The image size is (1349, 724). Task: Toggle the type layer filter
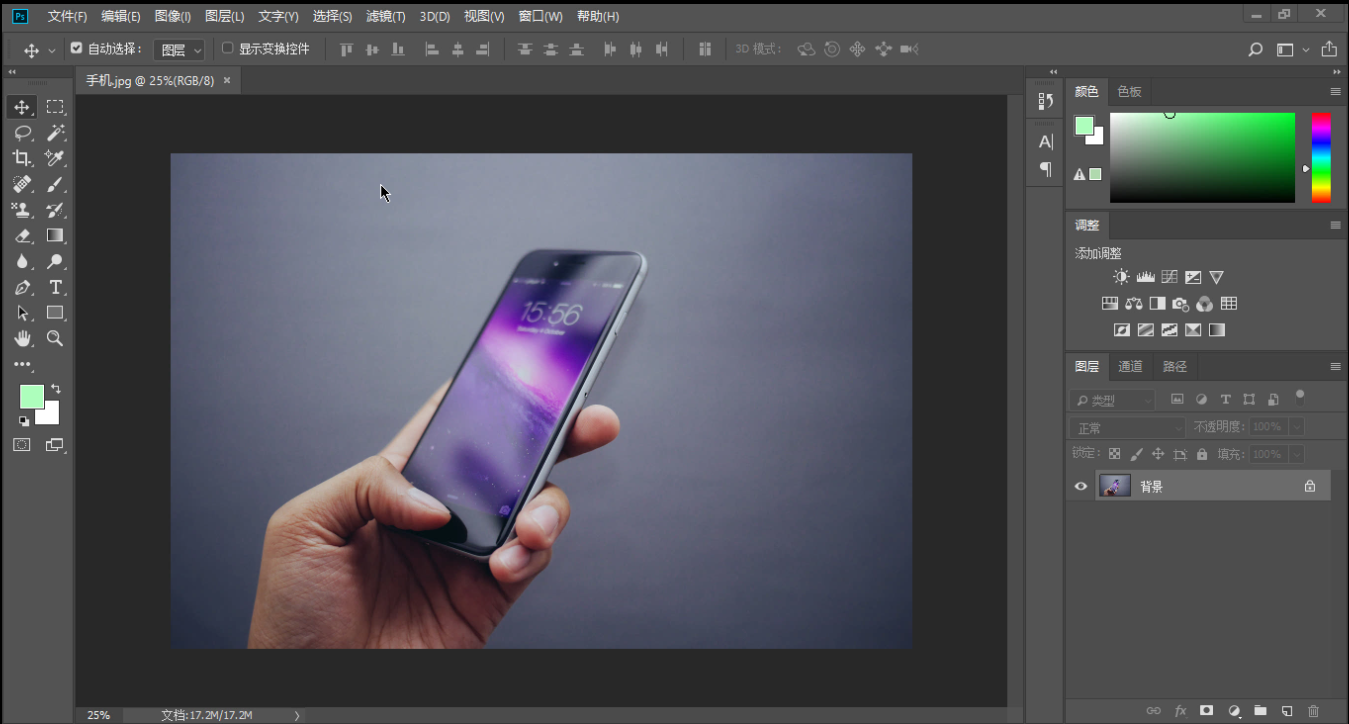click(x=1225, y=400)
